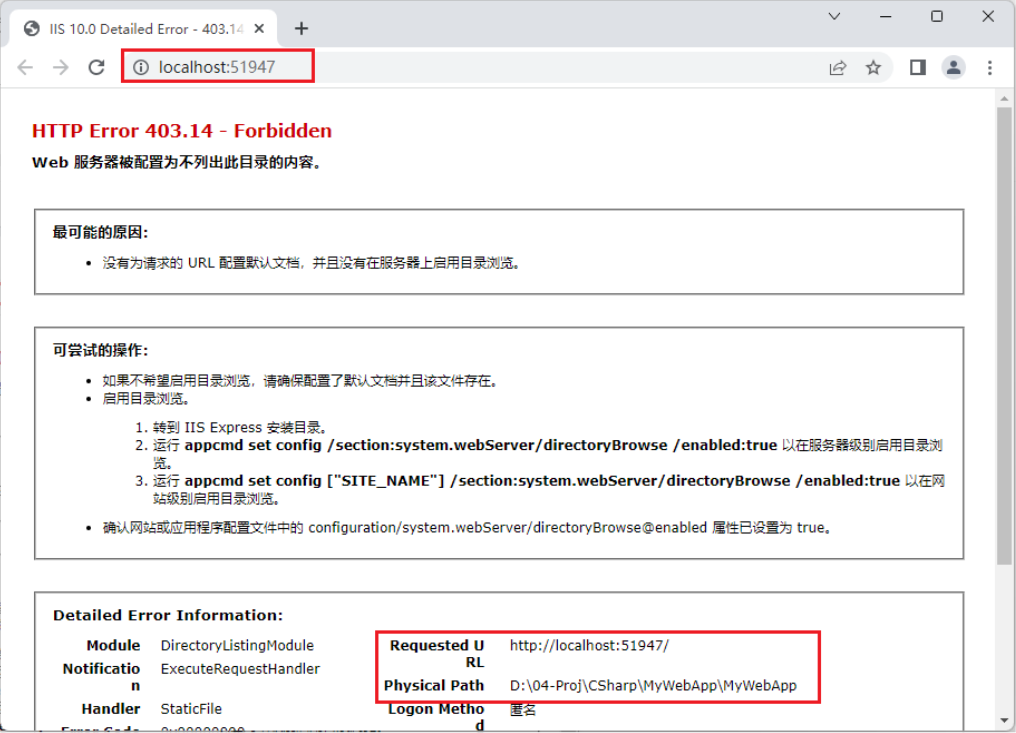Open the user profile avatar
Image resolution: width=1016 pixels, height=733 pixels.
(x=953, y=67)
